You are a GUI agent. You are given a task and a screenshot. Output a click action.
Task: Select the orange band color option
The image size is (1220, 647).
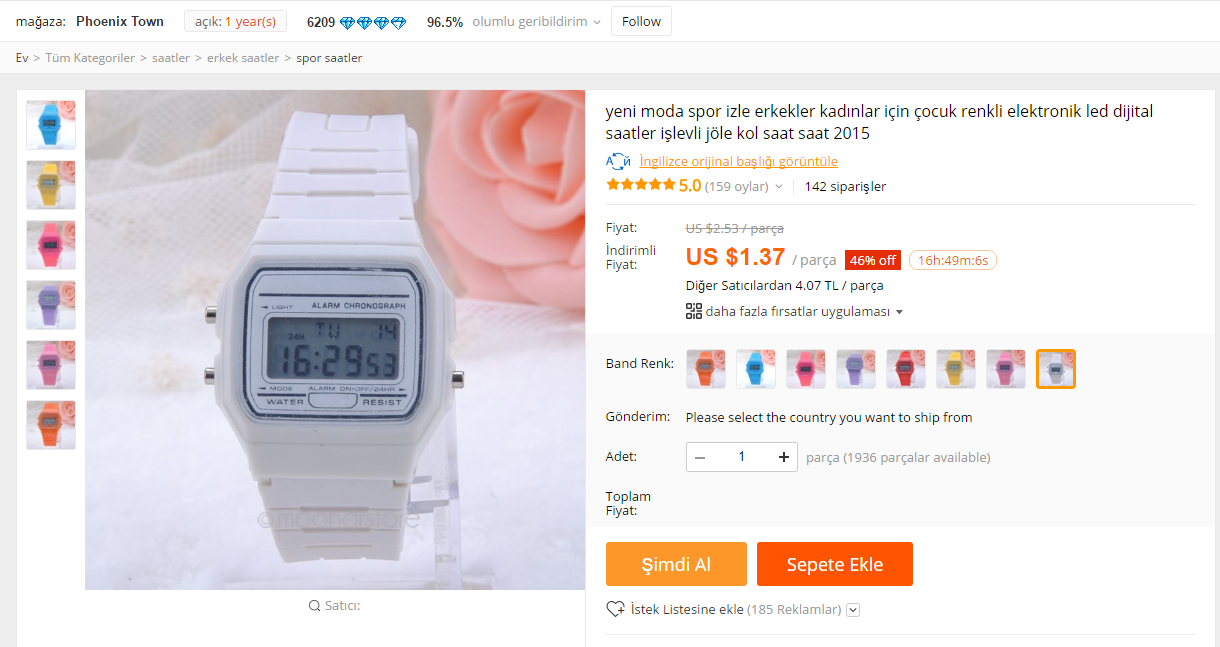[706, 369]
